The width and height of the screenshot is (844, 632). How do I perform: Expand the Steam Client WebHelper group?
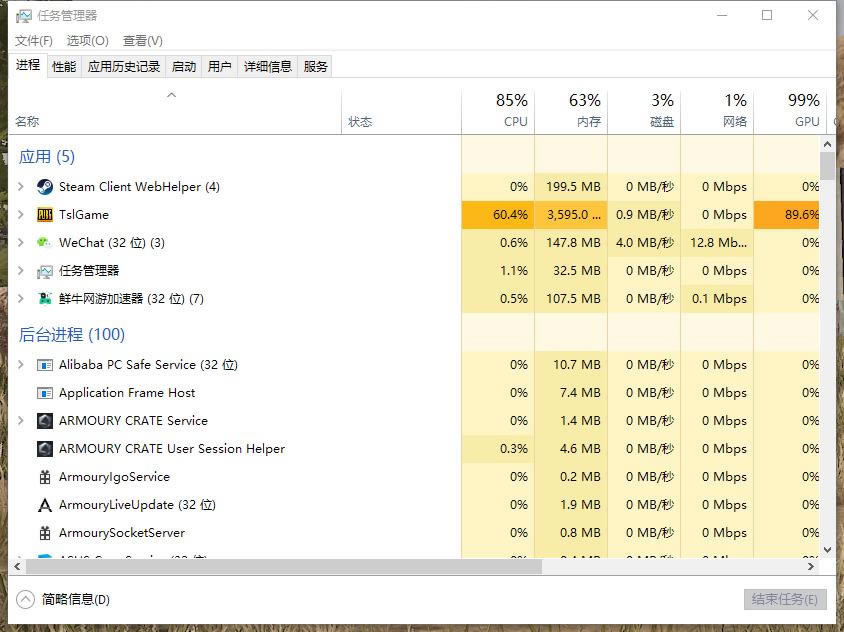21,187
